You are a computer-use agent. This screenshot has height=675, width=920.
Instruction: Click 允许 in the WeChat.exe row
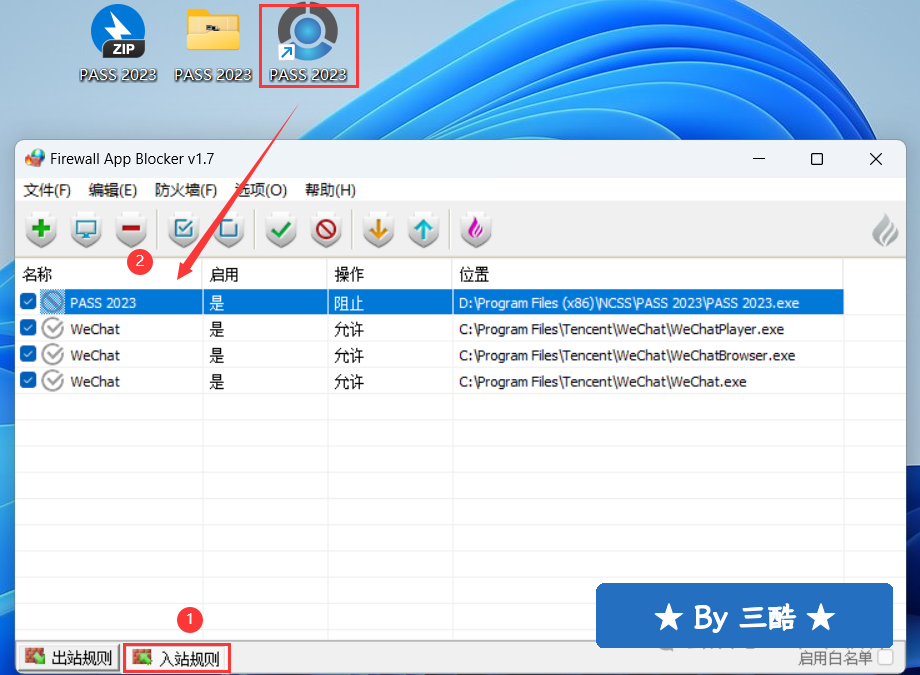(x=390, y=381)
